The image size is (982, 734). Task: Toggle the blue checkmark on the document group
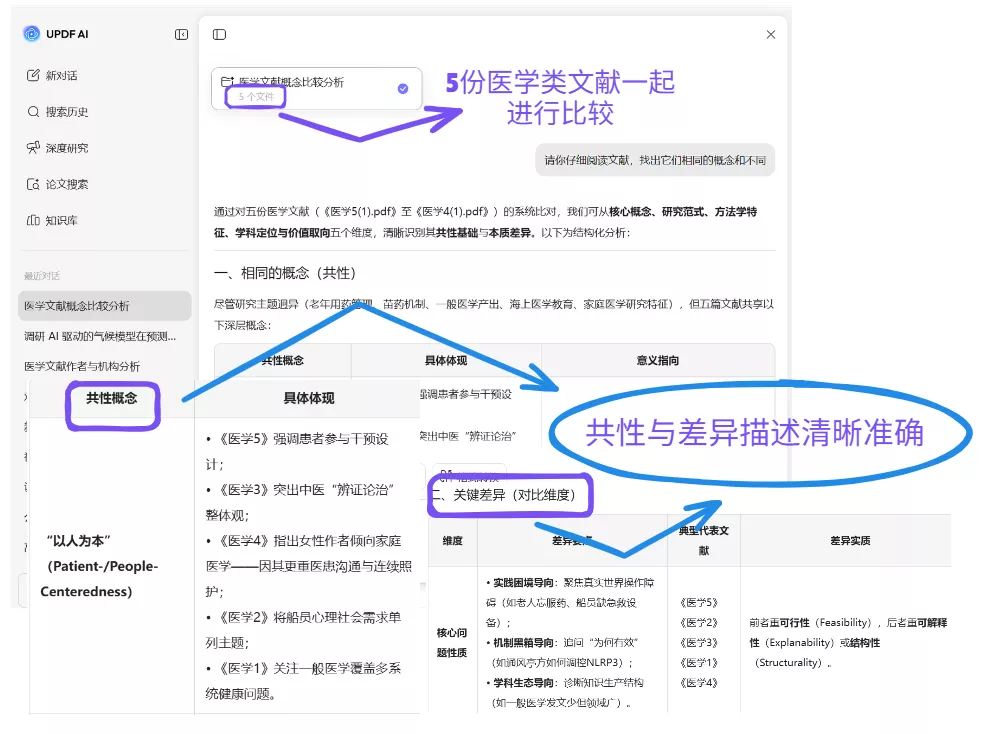pyautogui.click(x=403, y=88)
